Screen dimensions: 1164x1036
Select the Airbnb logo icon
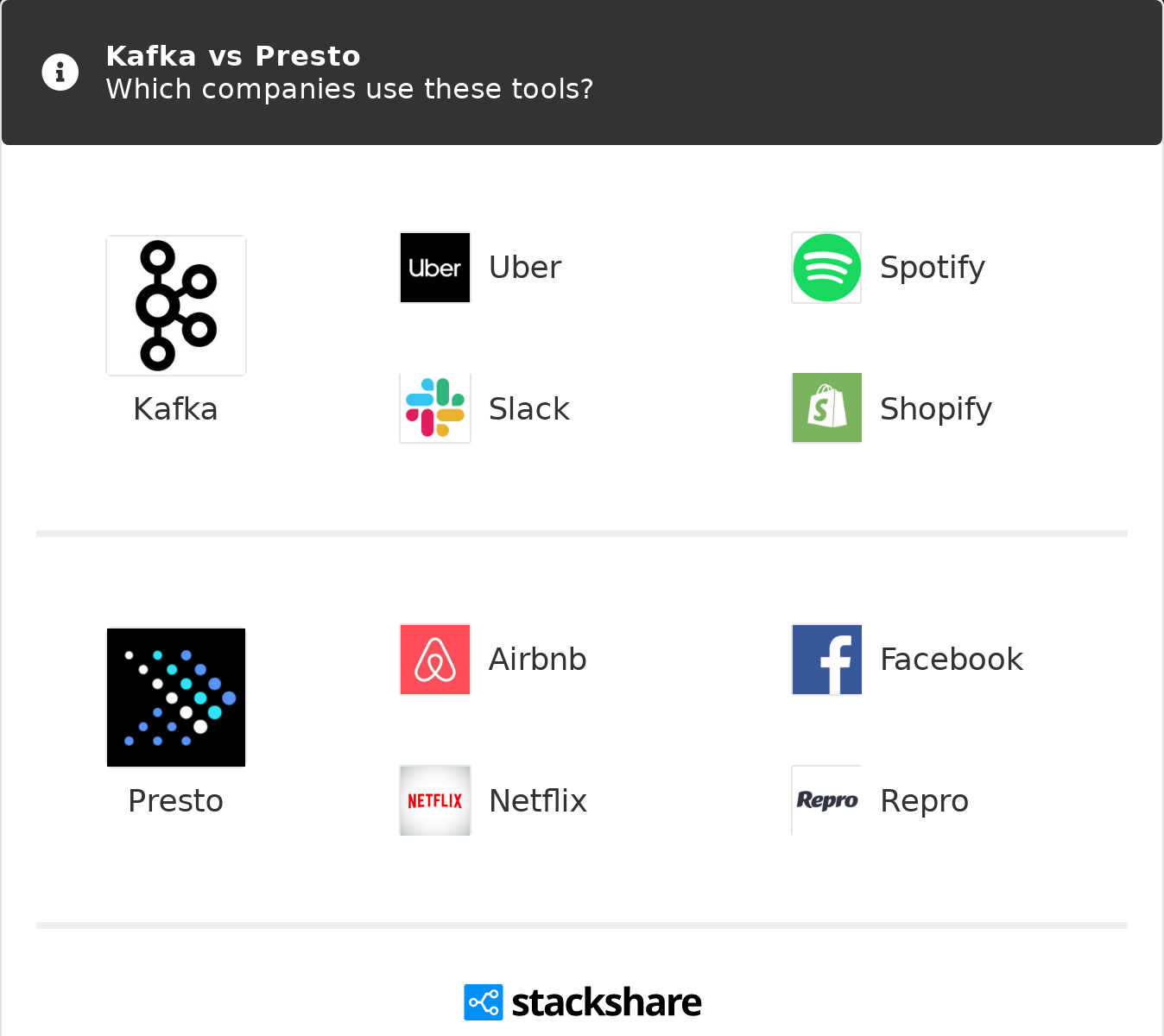coord(435,660)
